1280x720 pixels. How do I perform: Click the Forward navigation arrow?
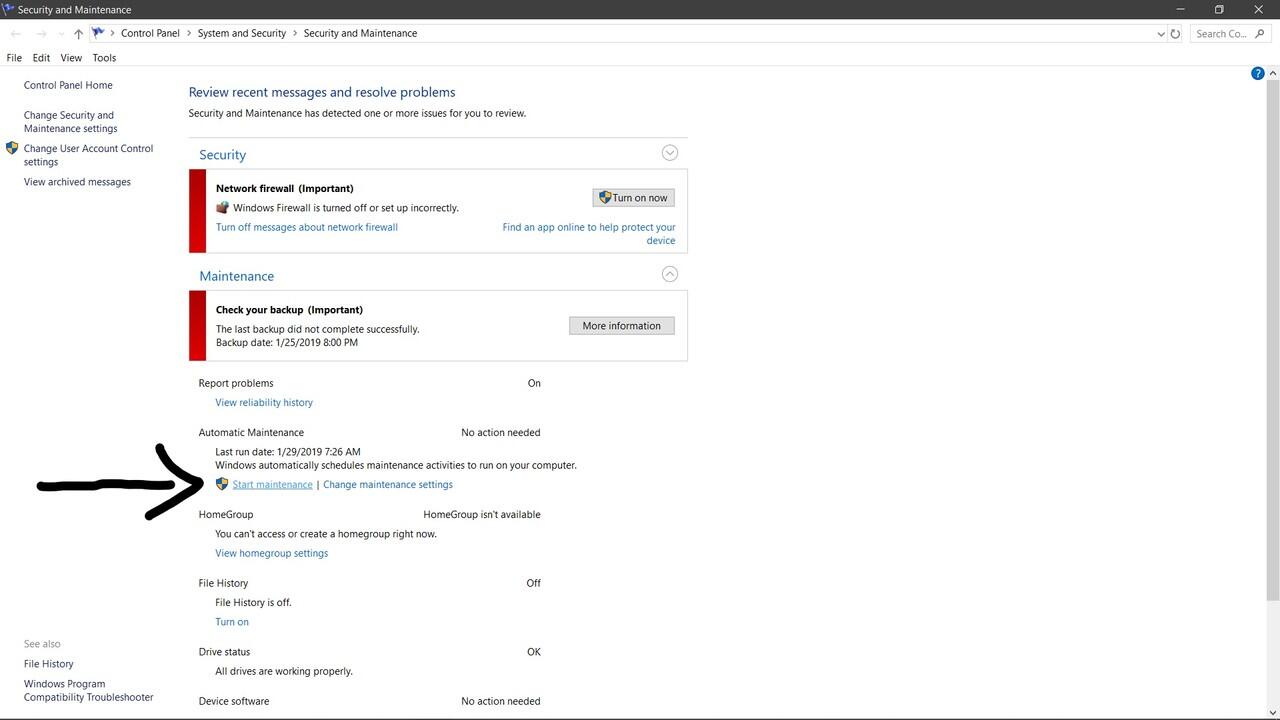(41, 34)
